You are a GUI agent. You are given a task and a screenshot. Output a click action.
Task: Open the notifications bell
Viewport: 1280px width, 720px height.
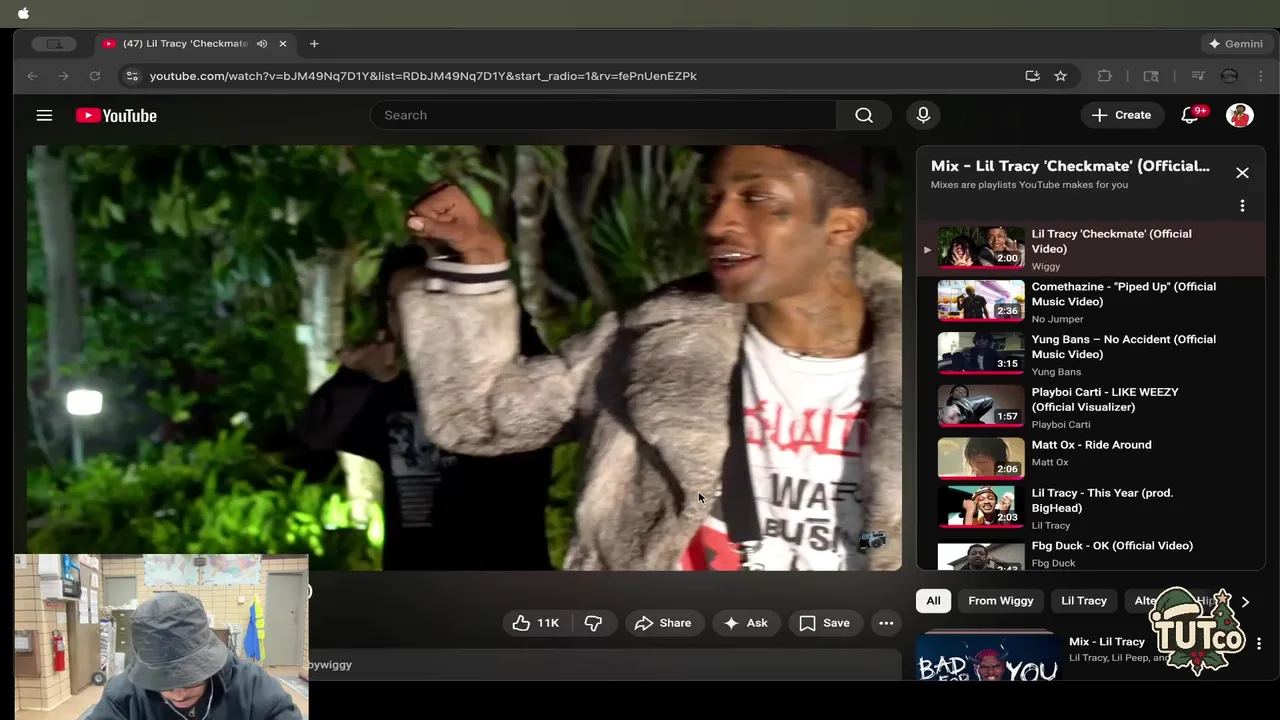coord(1190,115)
